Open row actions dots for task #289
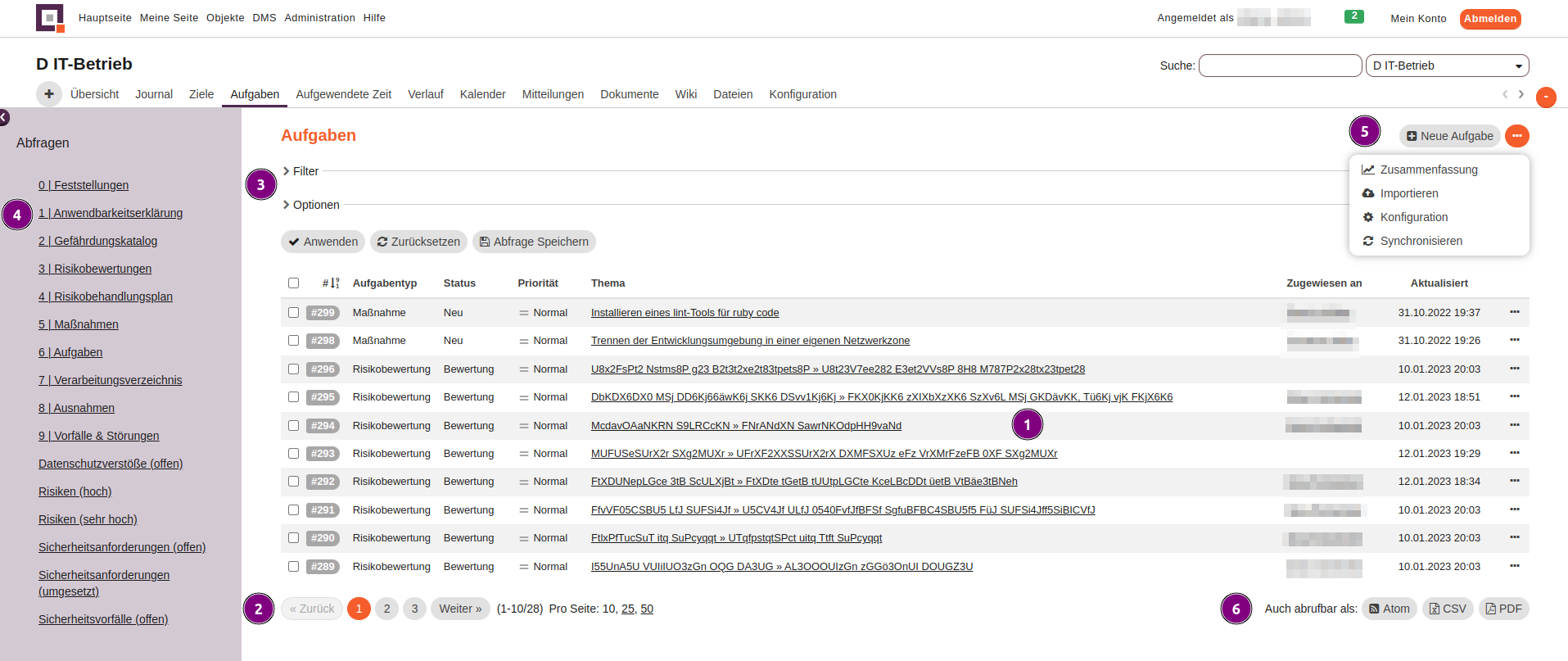Viewport: 1568px width, 661px height. [x=1514, y=566]
